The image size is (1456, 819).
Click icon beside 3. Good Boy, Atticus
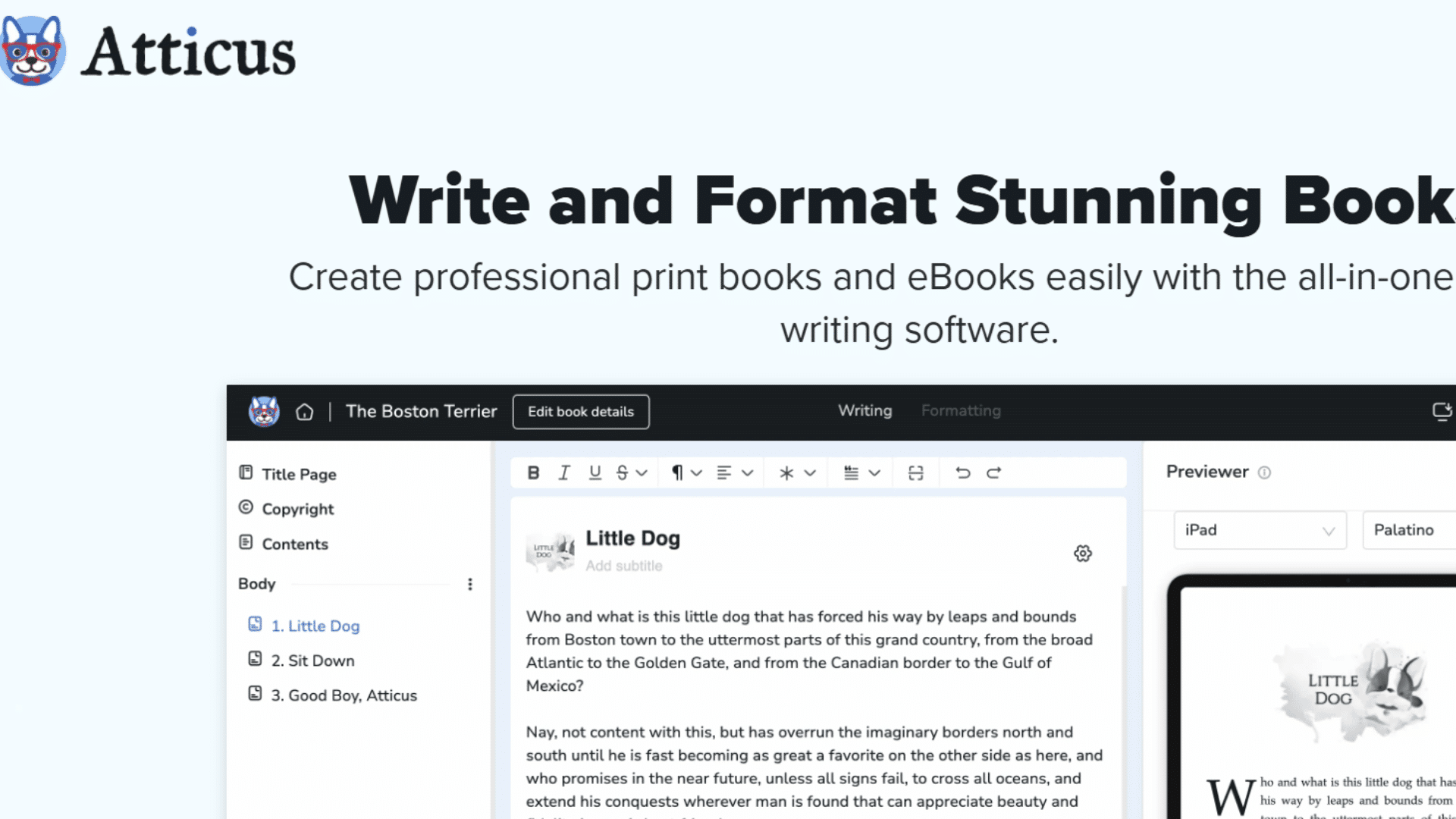tap(256, 694)
